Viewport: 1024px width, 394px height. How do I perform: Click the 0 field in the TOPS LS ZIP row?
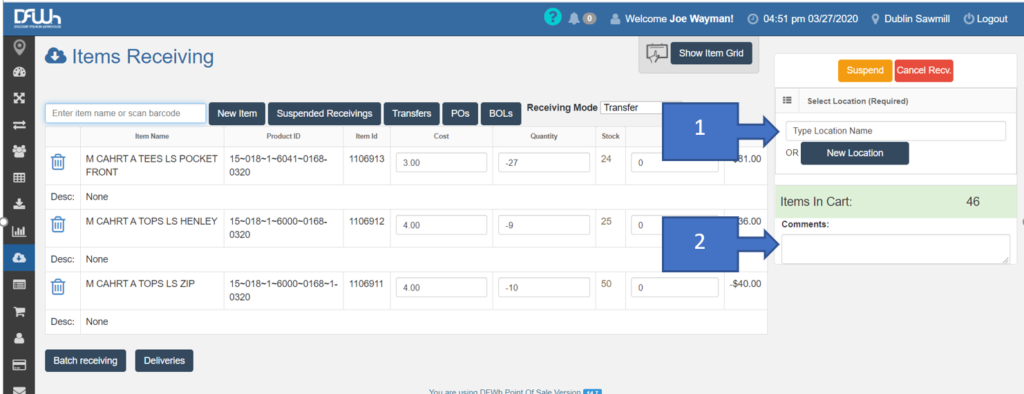pos(675,287)
